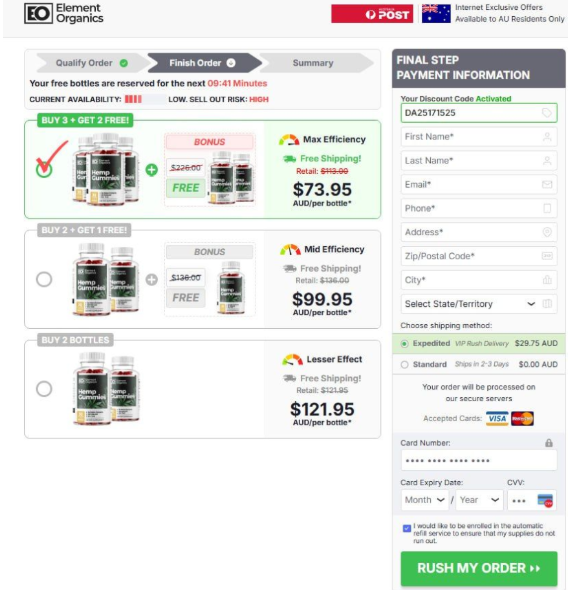Go to the Summary step
The width and height of the screenshot is (568, 590).
(x=315, y=63)
